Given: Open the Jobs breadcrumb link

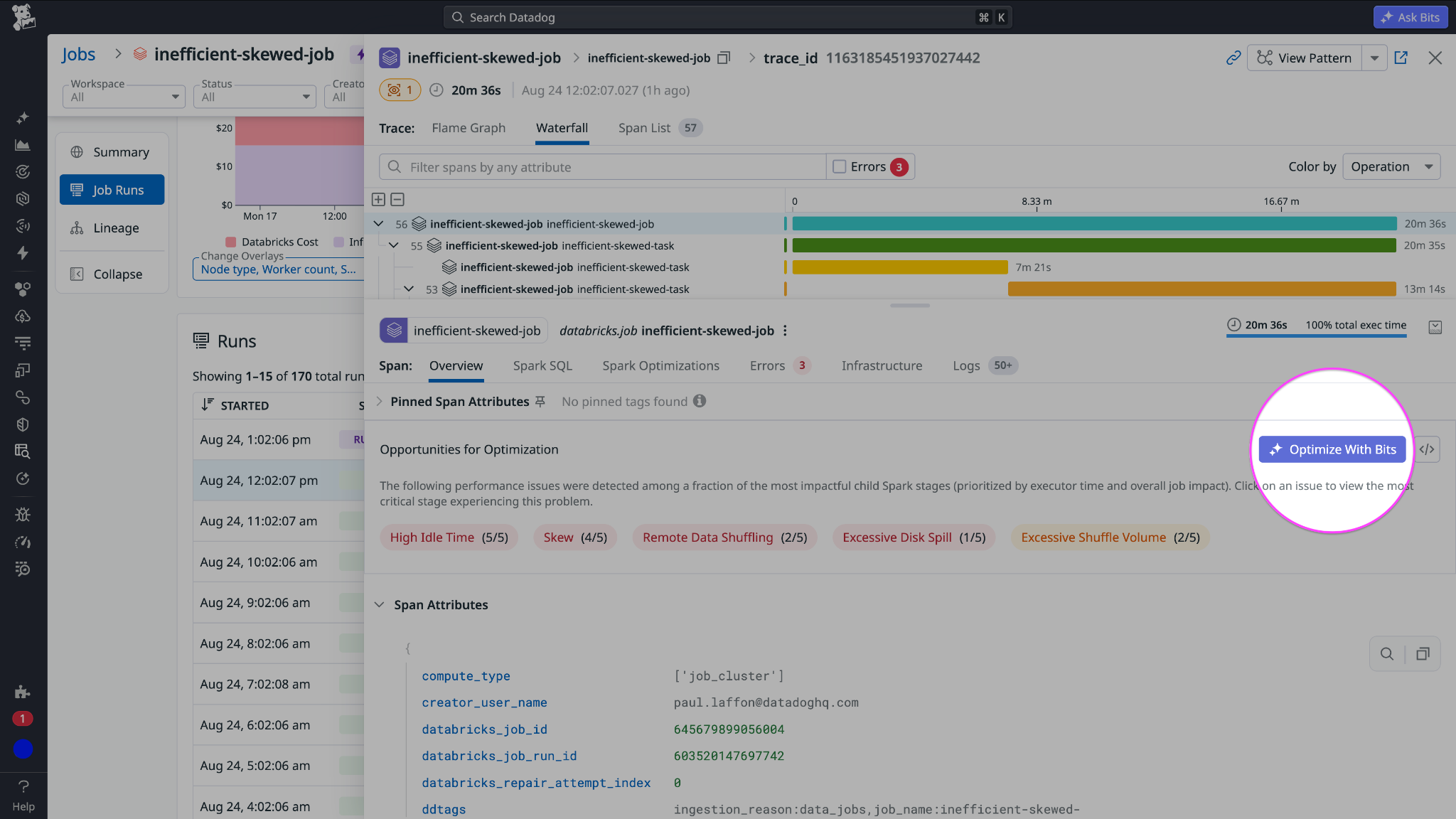Looking at the screenshot, I should (78, 54).
